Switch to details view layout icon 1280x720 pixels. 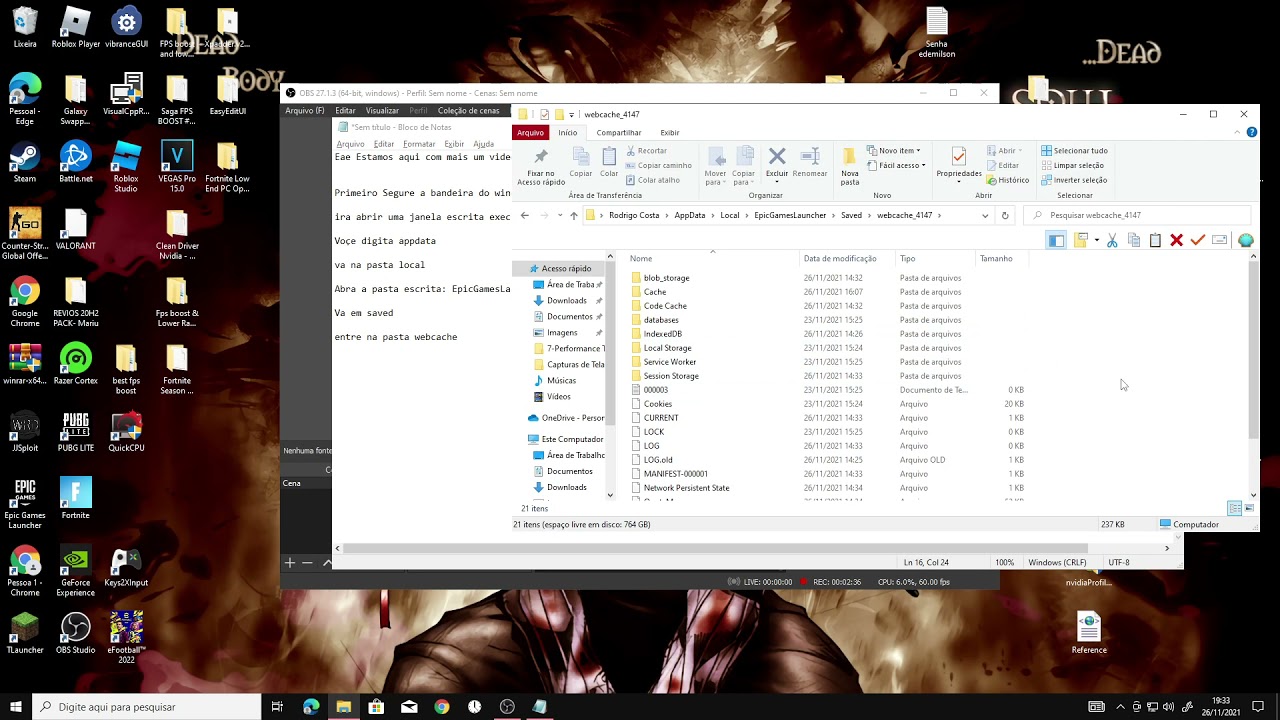(1234, 509)
